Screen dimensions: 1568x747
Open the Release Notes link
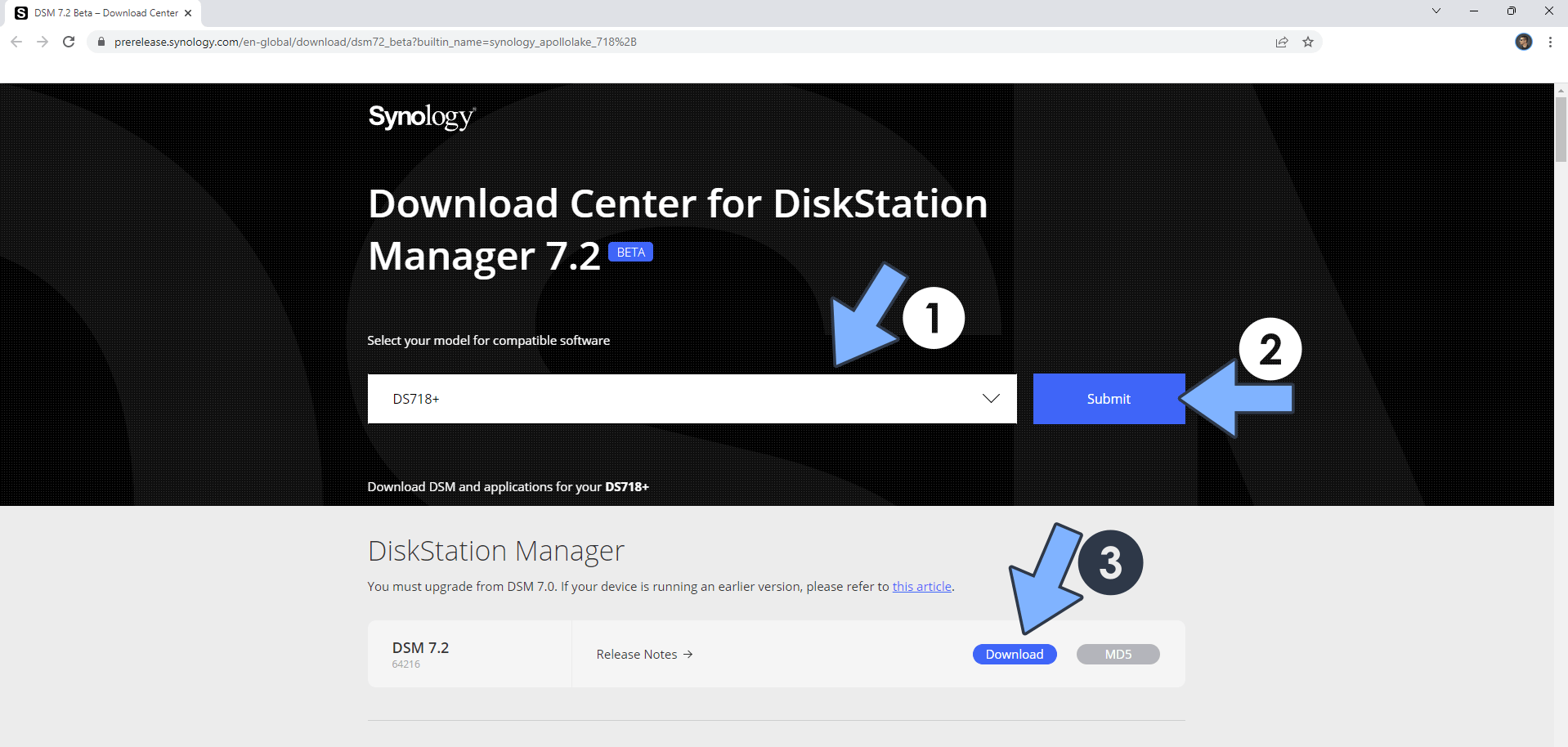point(644,655)
